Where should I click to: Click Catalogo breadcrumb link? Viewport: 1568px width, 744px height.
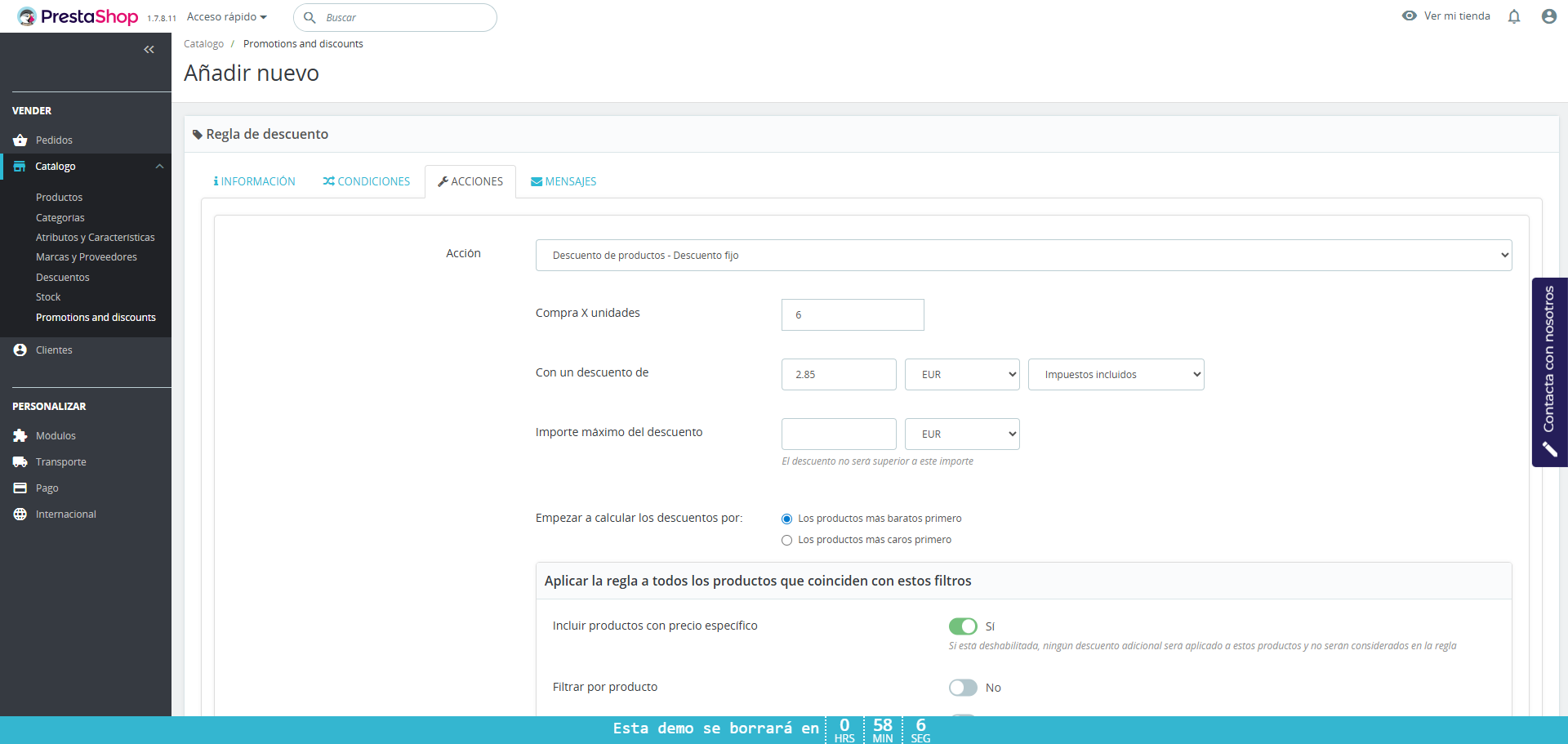pyautogui.click(x=203, y=44)
